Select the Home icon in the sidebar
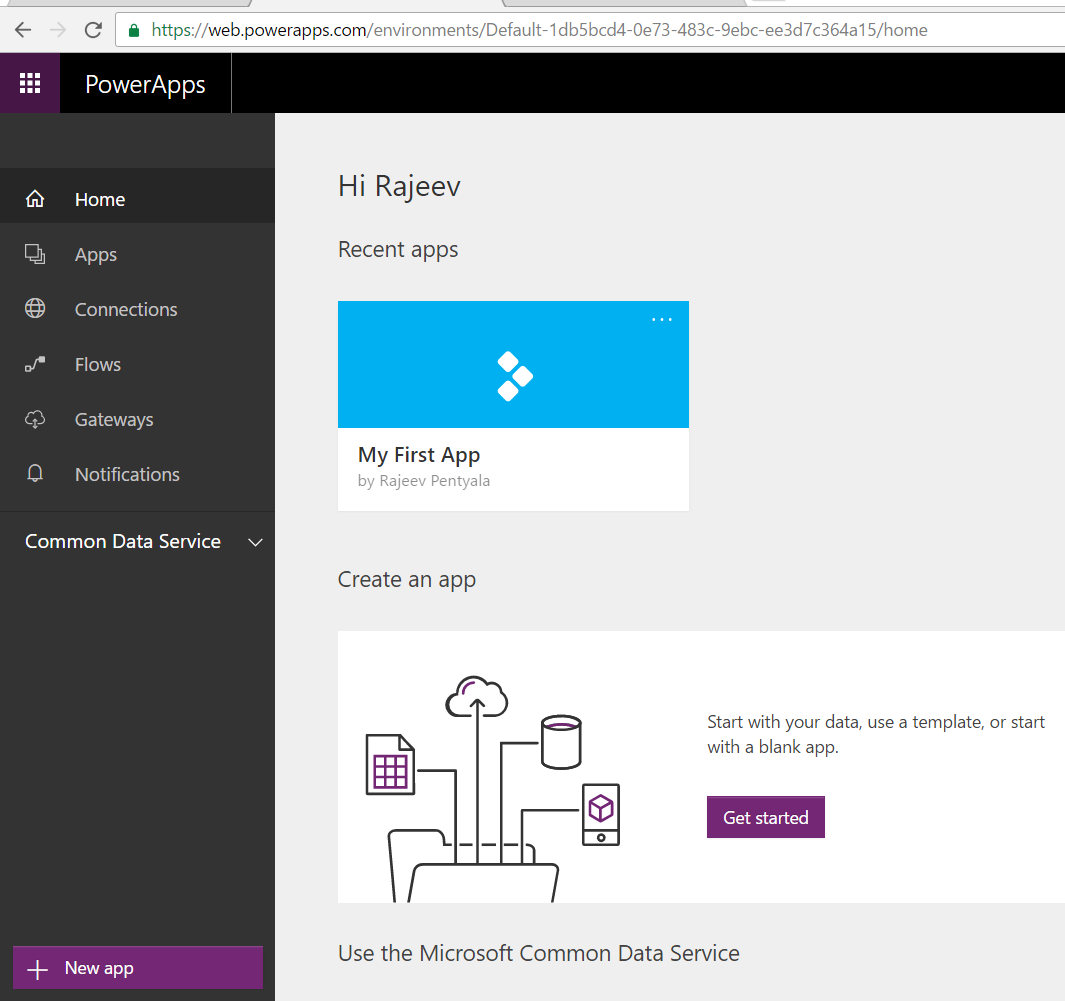Viewport: 1065px width, 1001px height. coord(35,198)
